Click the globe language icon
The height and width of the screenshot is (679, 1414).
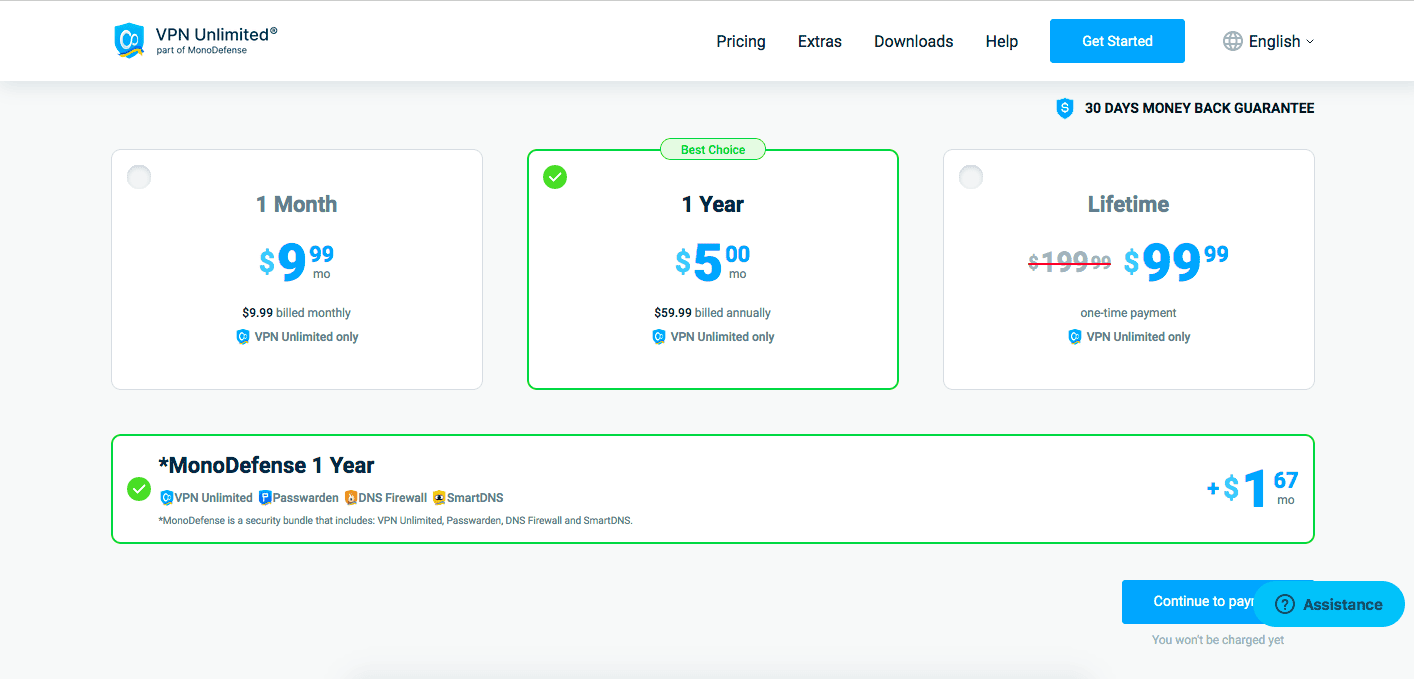pyautogui.click(x=1233, y=41)
